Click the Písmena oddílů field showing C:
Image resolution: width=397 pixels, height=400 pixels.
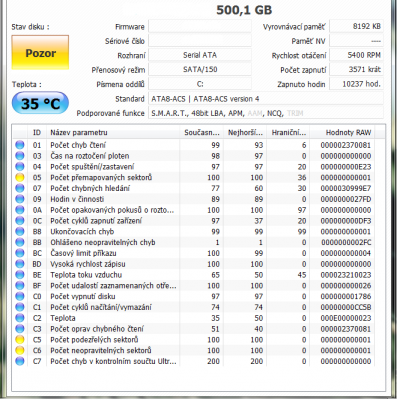coord(200,84)
